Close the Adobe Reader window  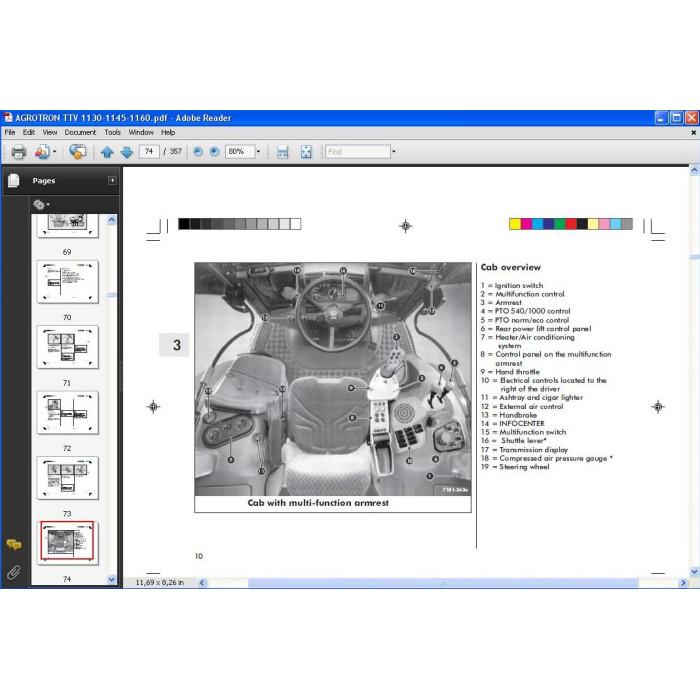click(x=692, y=118)
